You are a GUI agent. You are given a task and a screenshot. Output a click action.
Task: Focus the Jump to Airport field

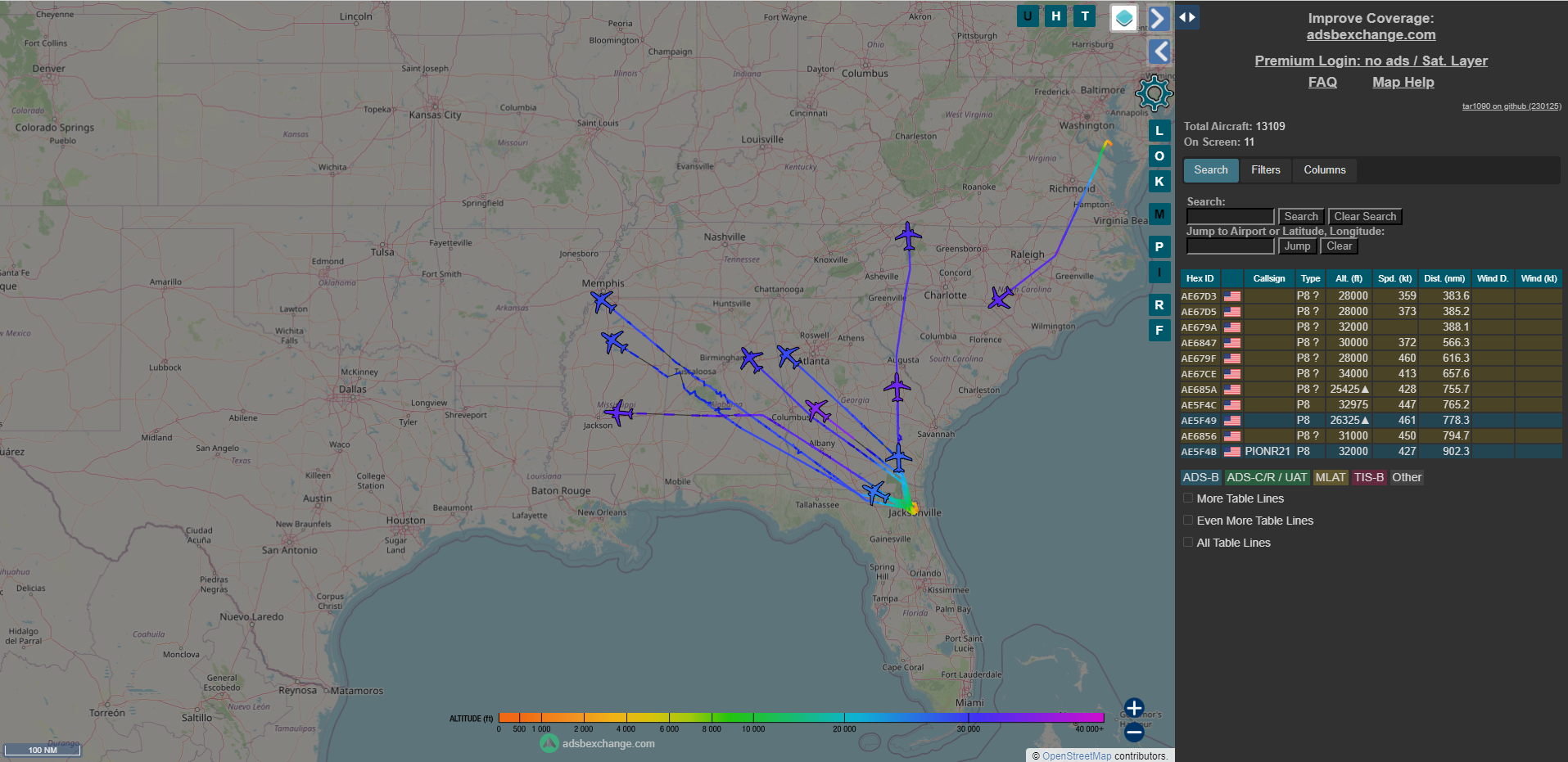[x=1231, y=246]
